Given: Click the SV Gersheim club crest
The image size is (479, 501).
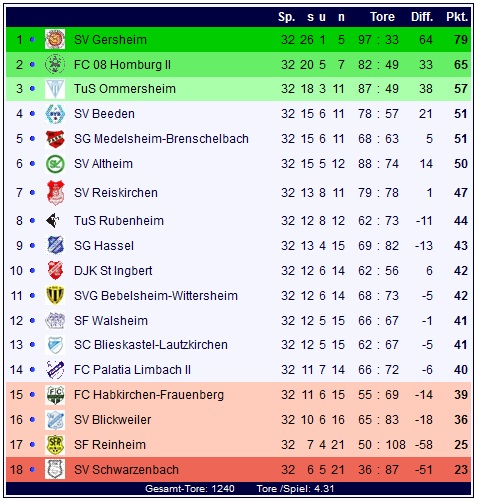Looking at the screenshot, I should 55,39.
